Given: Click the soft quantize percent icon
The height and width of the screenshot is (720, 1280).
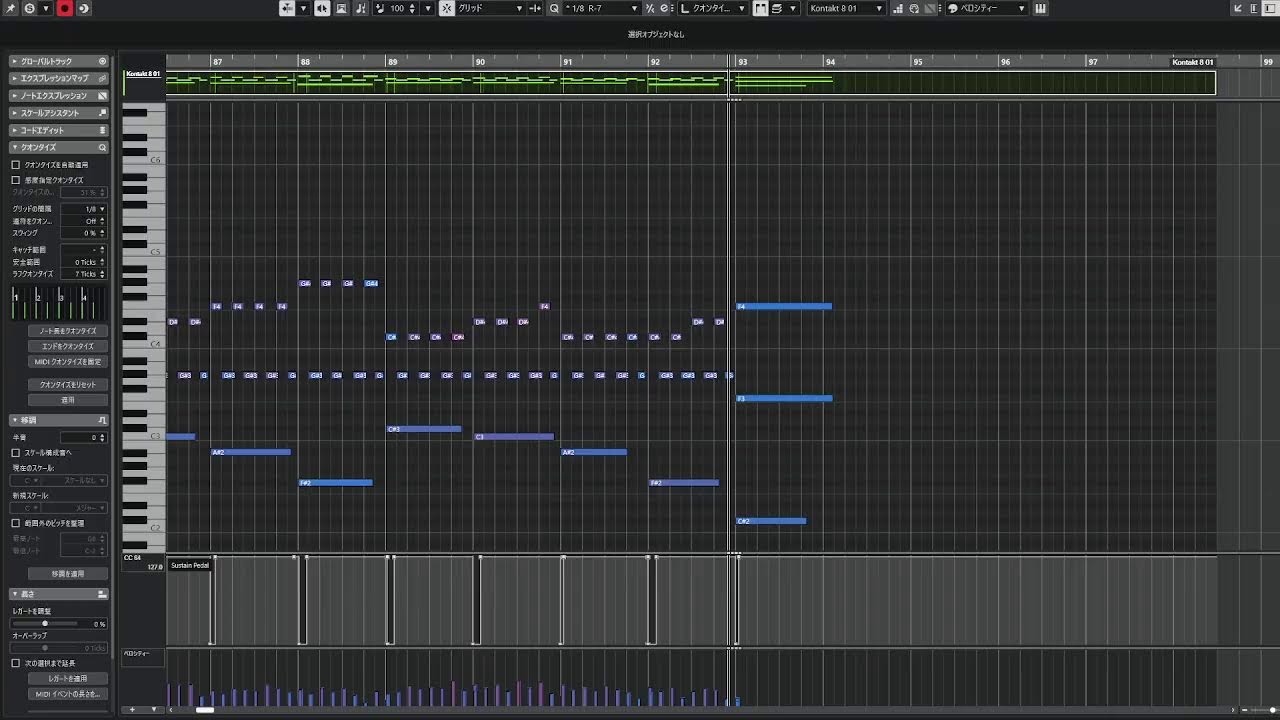Looking at the screenshot, I should point(650,8).
